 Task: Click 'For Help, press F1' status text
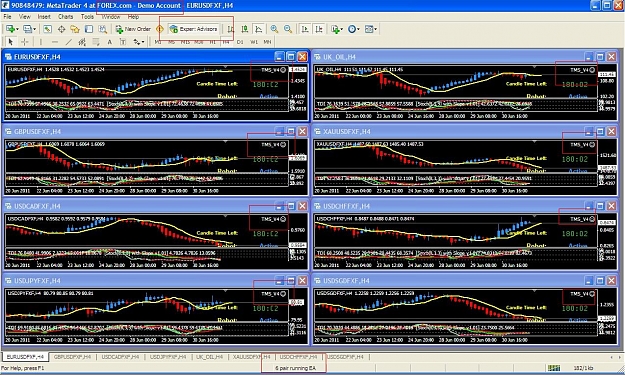pyautogui.click(x=23, y=368)
